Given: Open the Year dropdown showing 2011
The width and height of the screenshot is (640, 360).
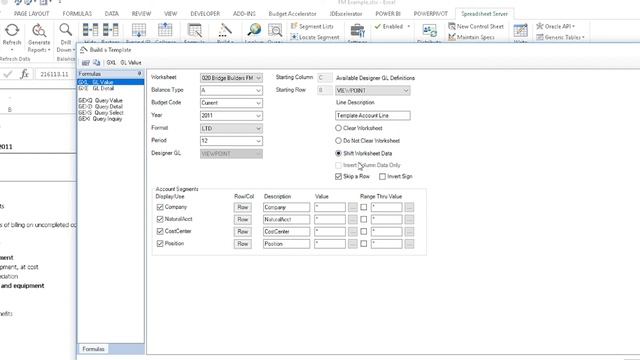Looking at the screenshot, I should 231,116.
